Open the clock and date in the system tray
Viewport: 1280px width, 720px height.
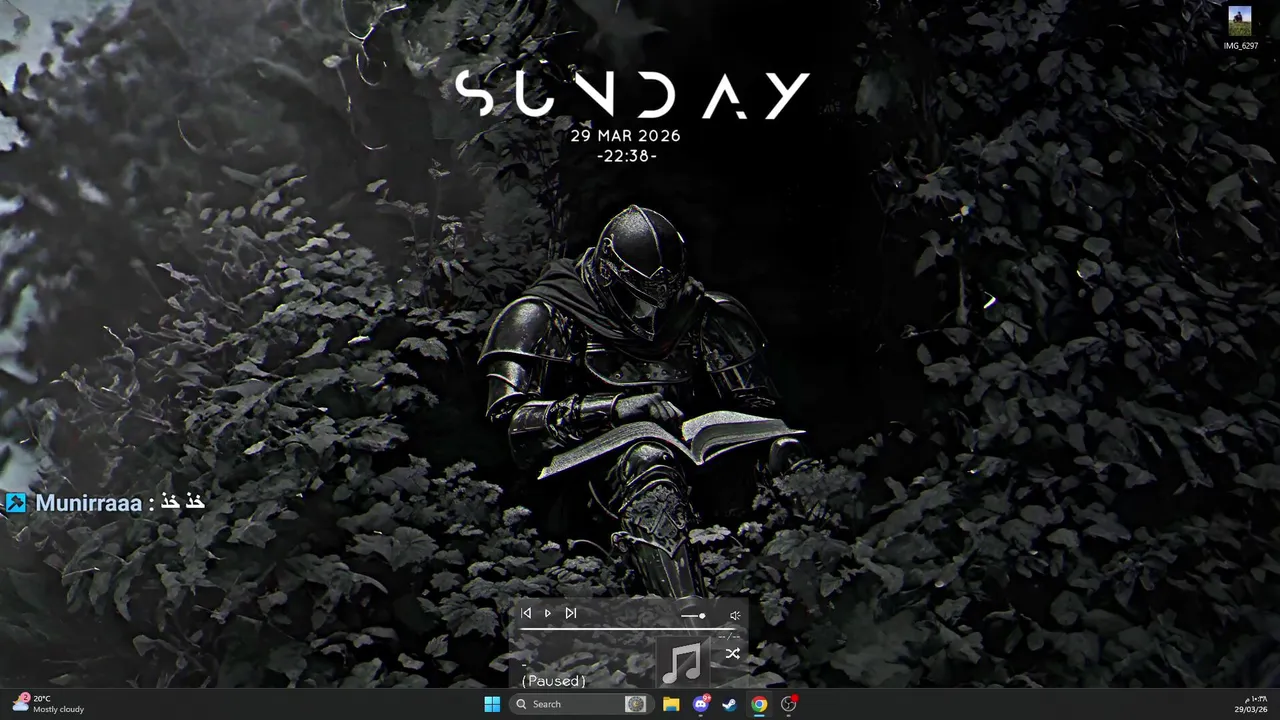point(1251,704)
